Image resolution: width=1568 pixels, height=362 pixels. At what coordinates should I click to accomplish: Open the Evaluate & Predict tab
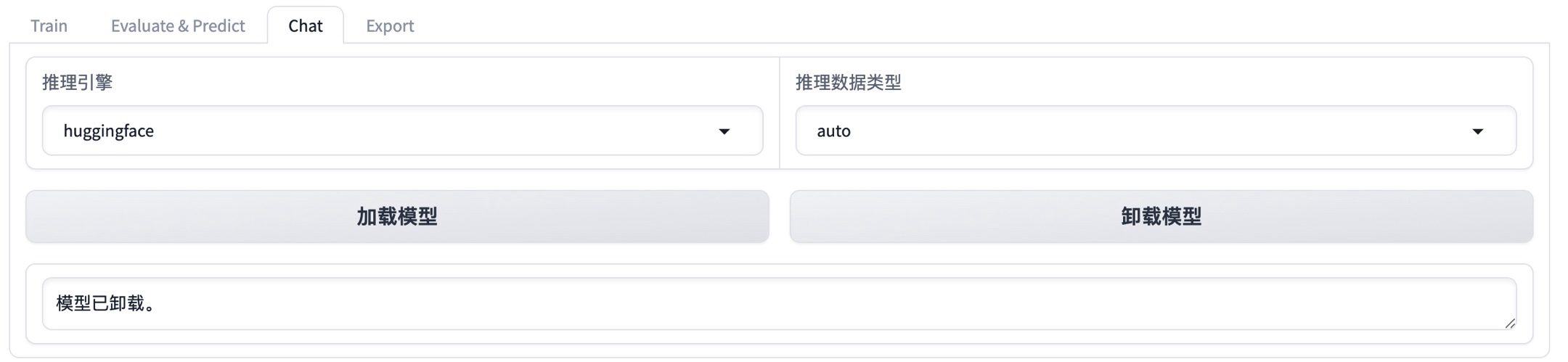(178, 25)
